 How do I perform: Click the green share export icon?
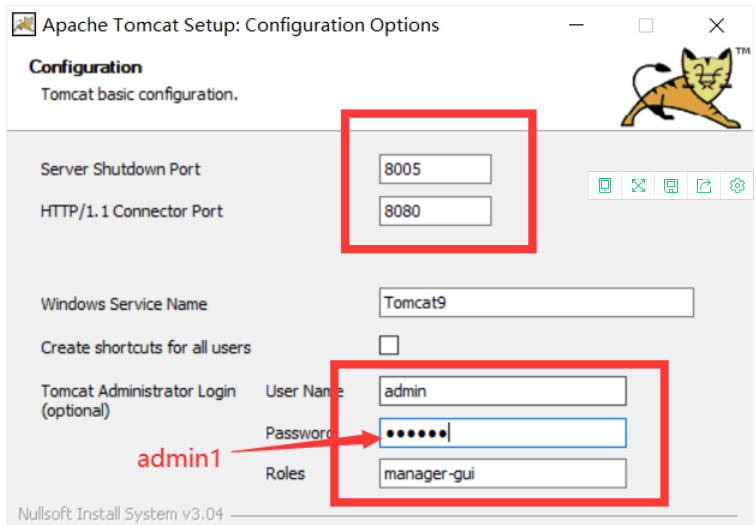[704, 185]
